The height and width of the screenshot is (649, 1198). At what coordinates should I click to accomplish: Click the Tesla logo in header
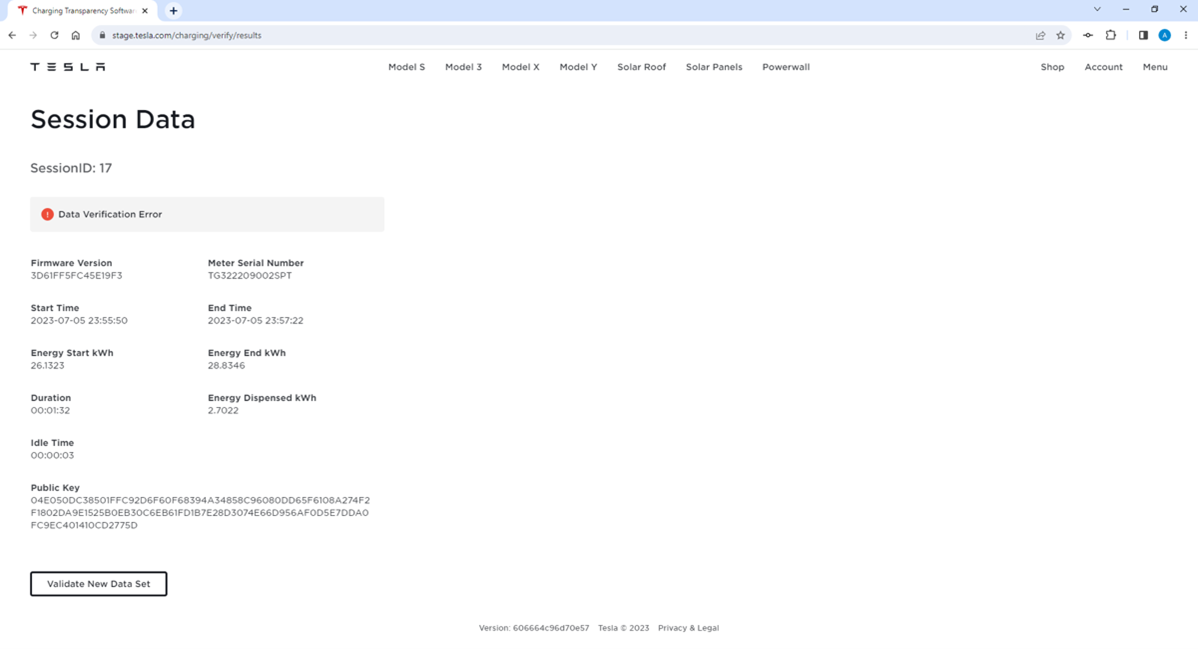tap(68, 67)
